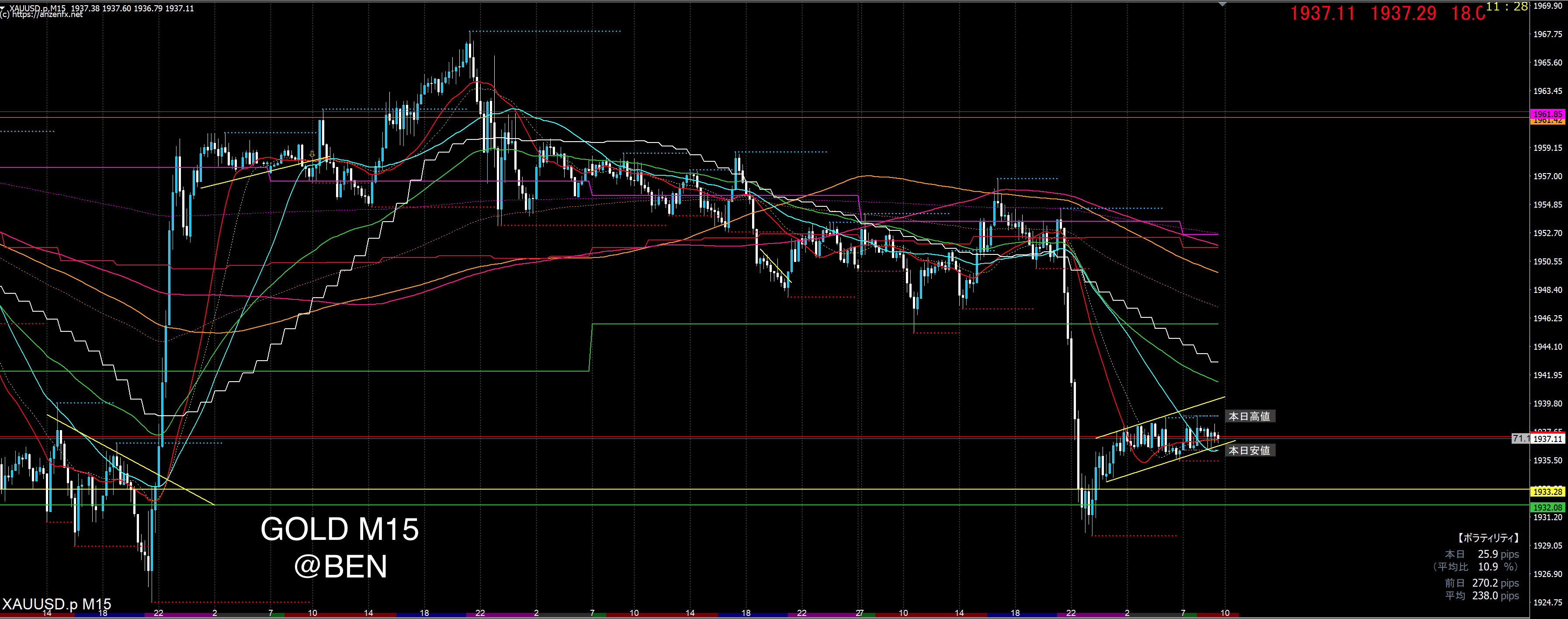1568x619 pixels.
Task: Click the magenta 1961.85 price tag
Action: [x=1547, y=114]
